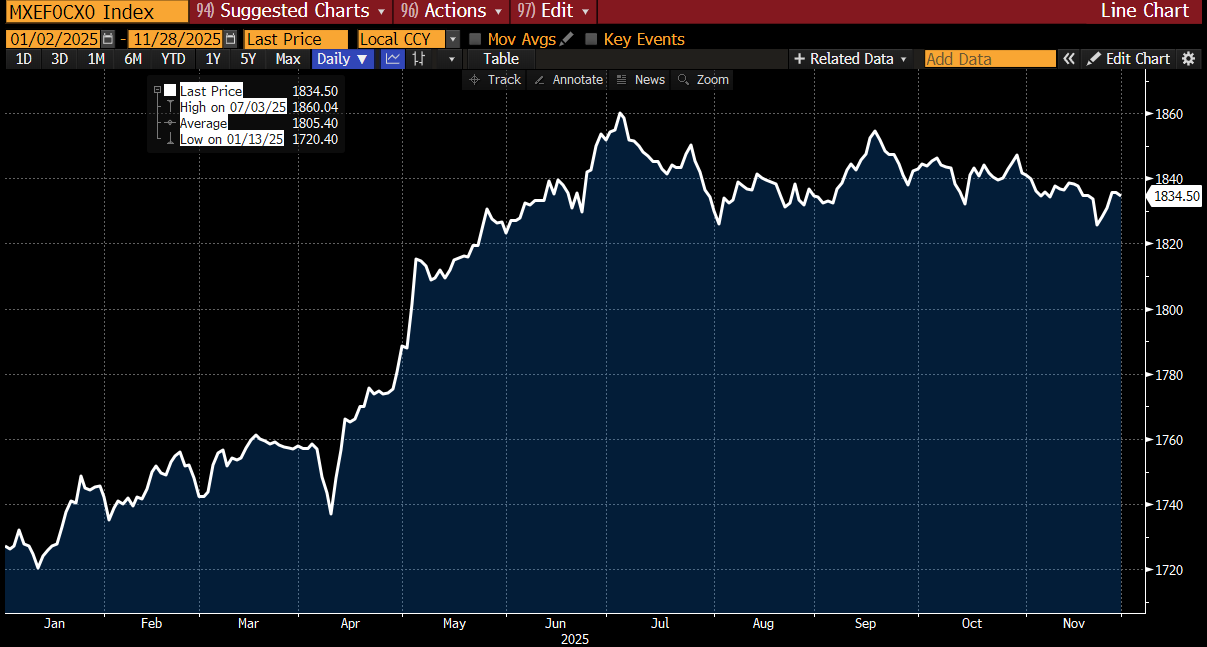Open the Actions menu

point(450,11)
